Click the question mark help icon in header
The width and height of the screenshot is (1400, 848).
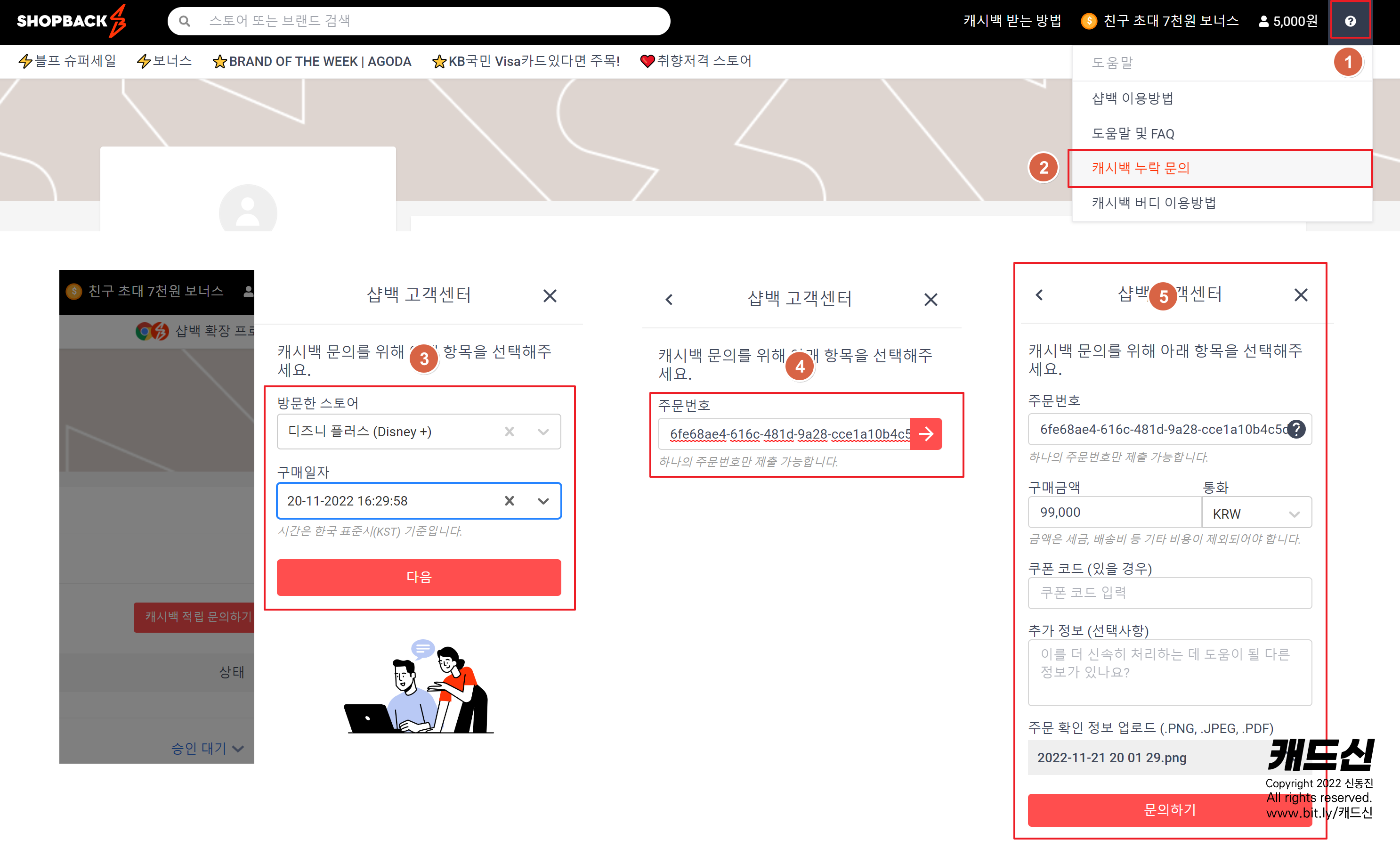[x=1350, y=21]
